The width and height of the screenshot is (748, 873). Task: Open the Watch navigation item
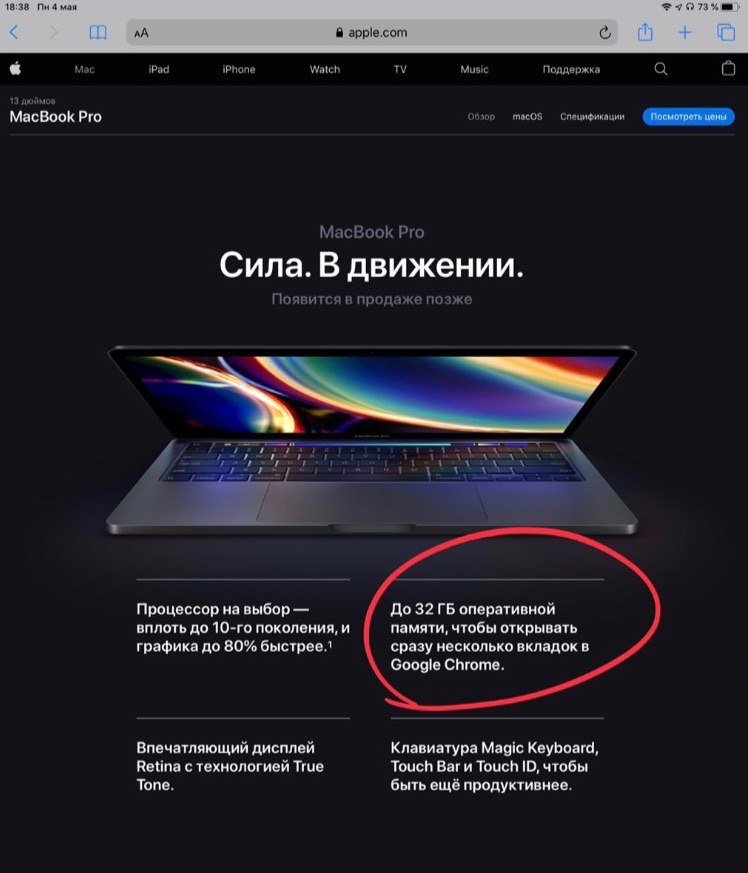[325, 70]
